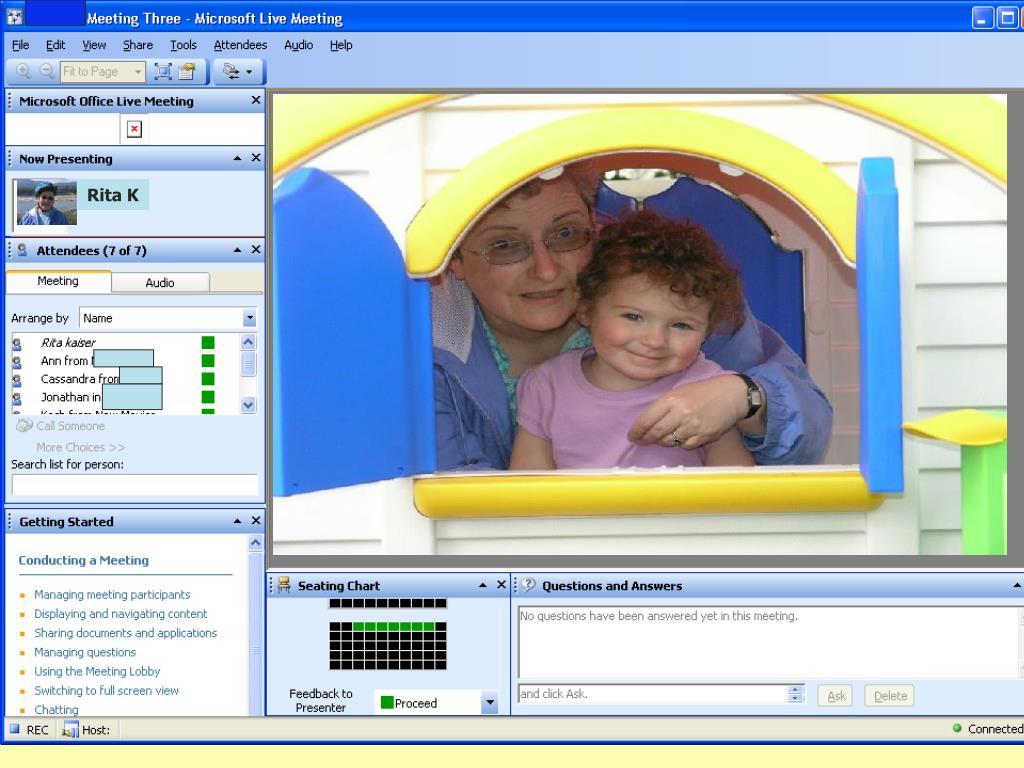Open the Arrange by Name dropdown
Viewport: 1024px width, 768px height.
click(x=249, y=318)
